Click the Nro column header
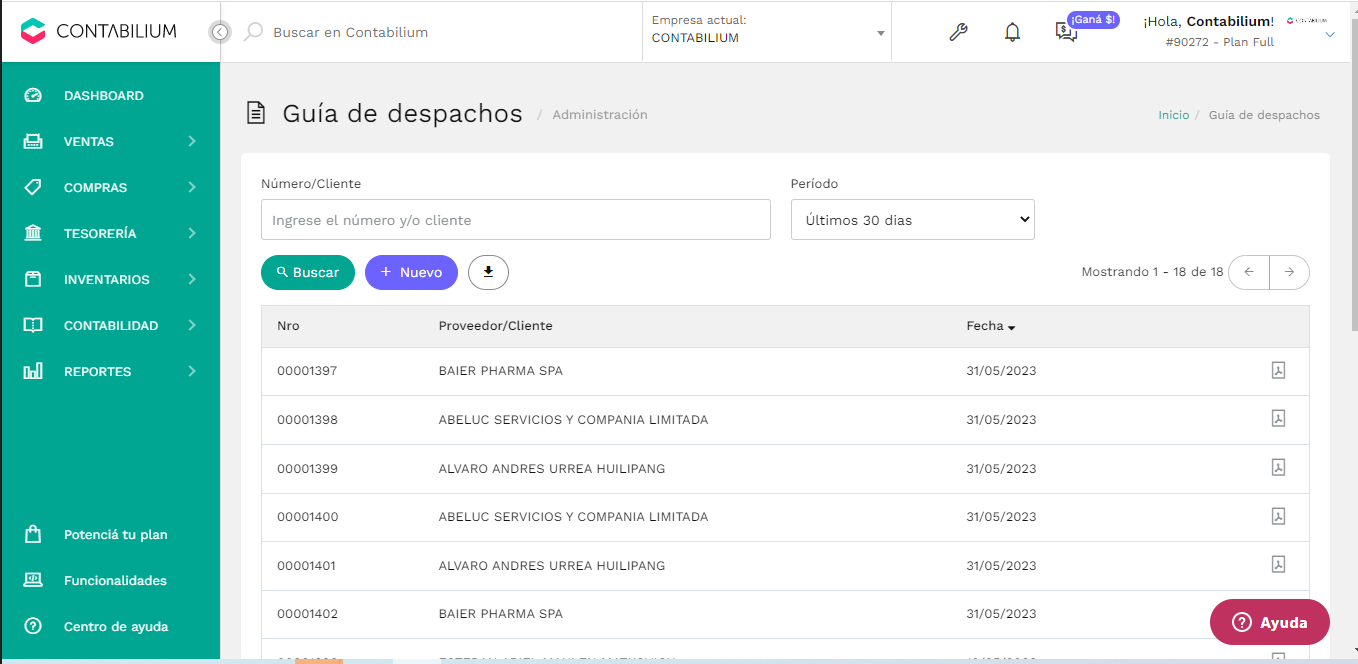Viewport: 1358px width, 664px height. point(288,326)
